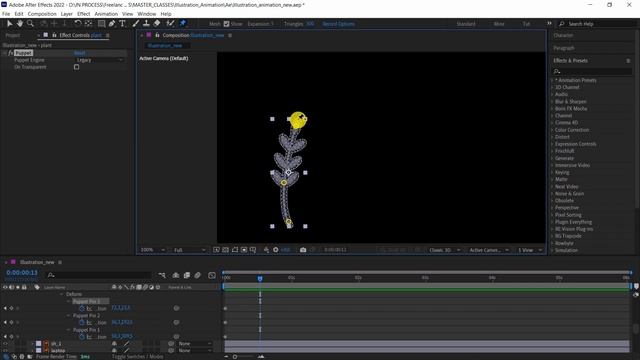Open the Layer menu

click(67, 14)
